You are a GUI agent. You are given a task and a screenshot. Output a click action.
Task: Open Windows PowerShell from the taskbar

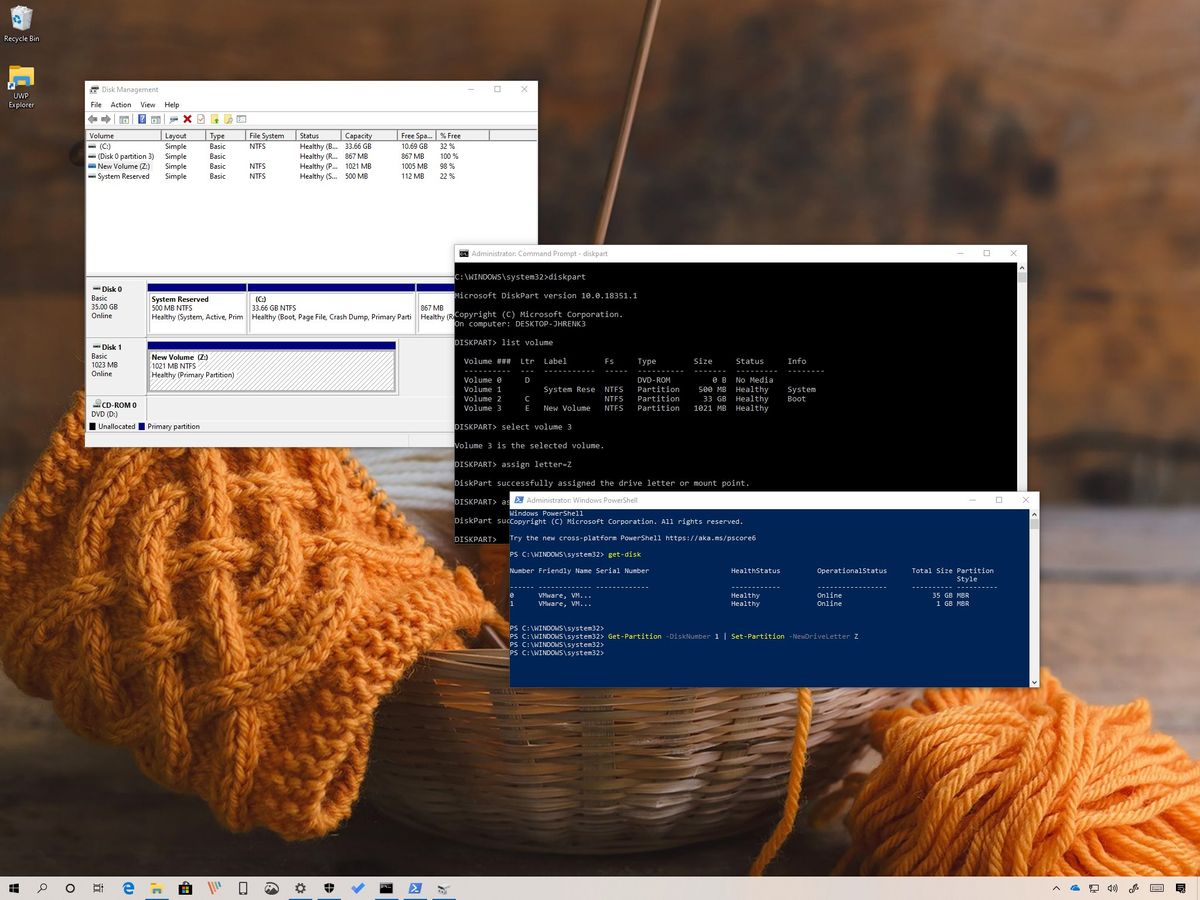(414, 888)
